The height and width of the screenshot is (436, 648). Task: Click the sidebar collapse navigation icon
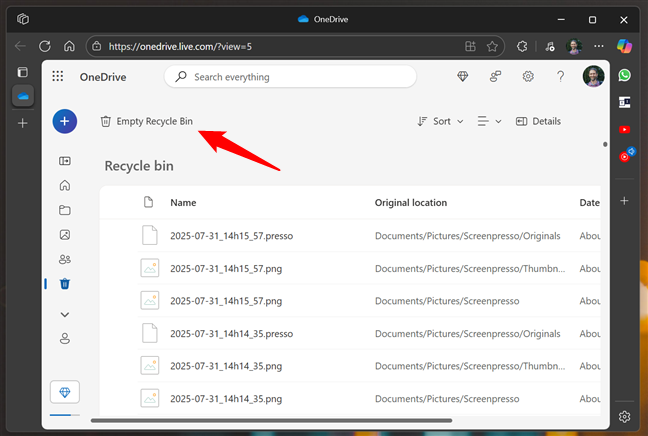pyautogui.click(x=65, y=161)
